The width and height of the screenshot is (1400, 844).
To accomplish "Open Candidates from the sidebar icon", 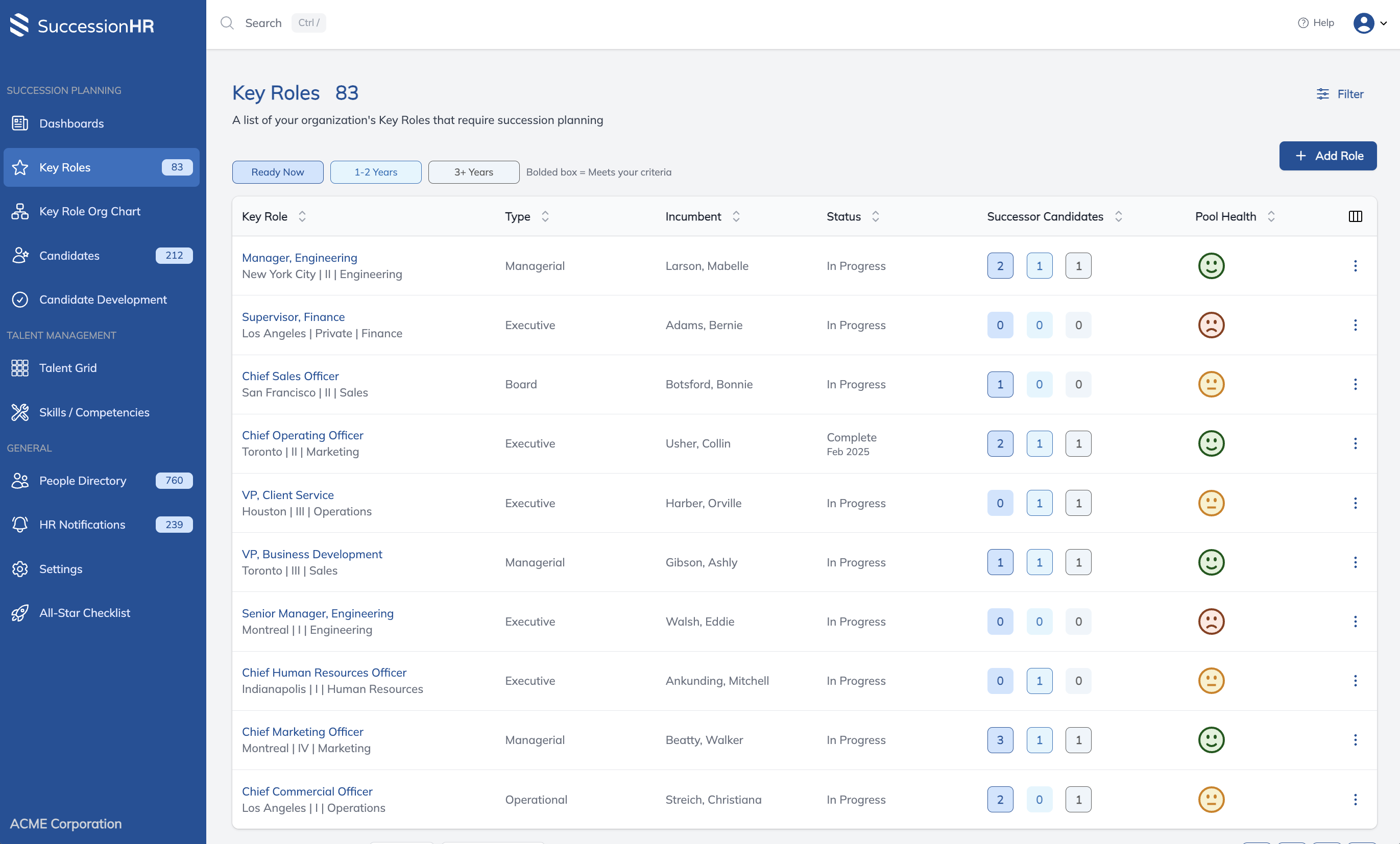I will (x=20, y=256).
